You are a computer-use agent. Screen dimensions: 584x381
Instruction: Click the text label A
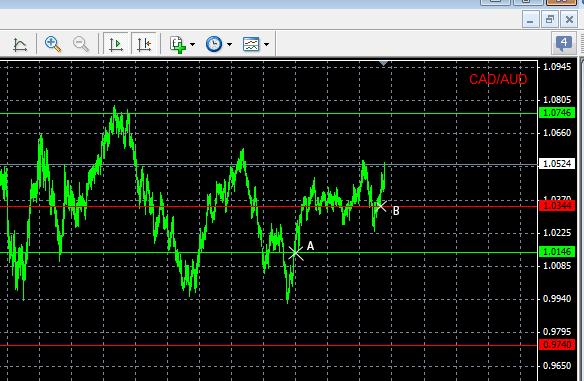(x=310, y=246)
